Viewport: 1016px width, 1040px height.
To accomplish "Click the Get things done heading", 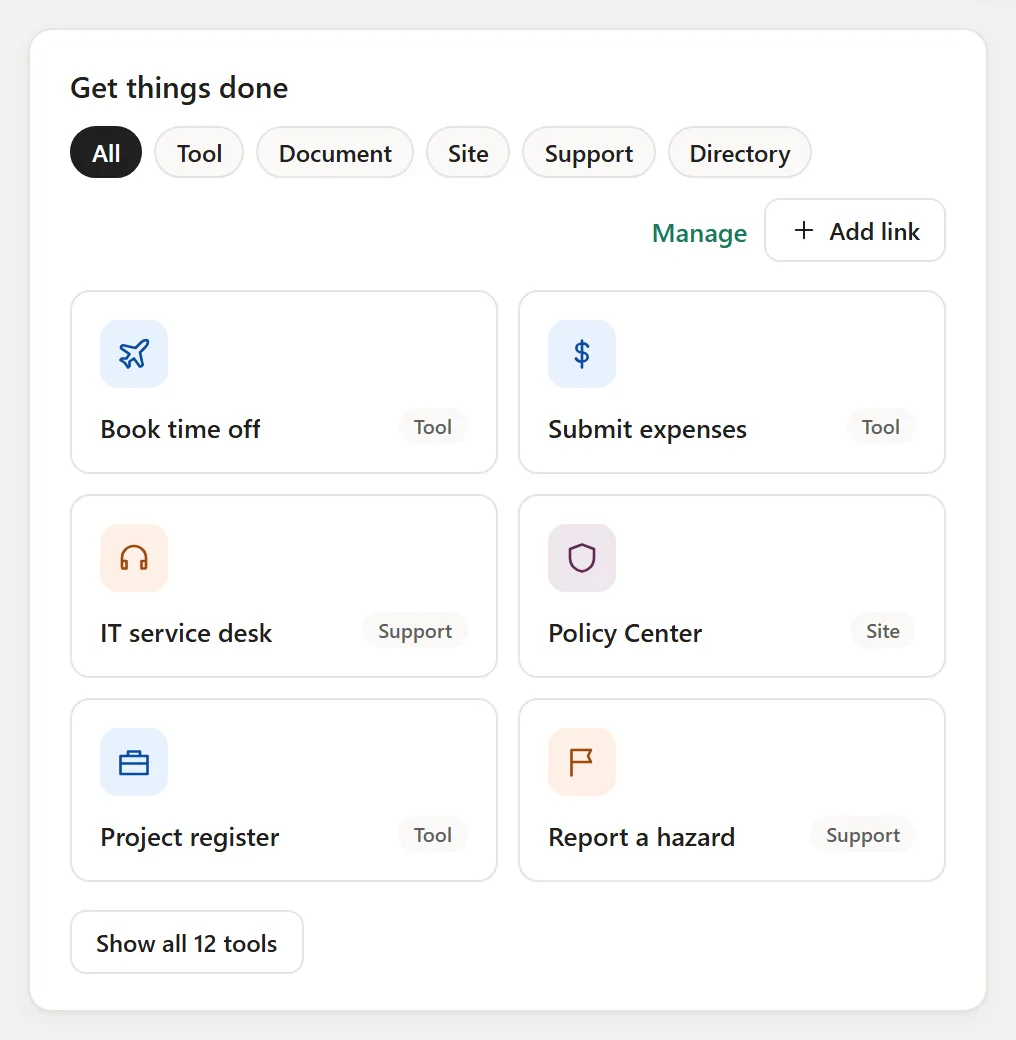I will (179, 88).
